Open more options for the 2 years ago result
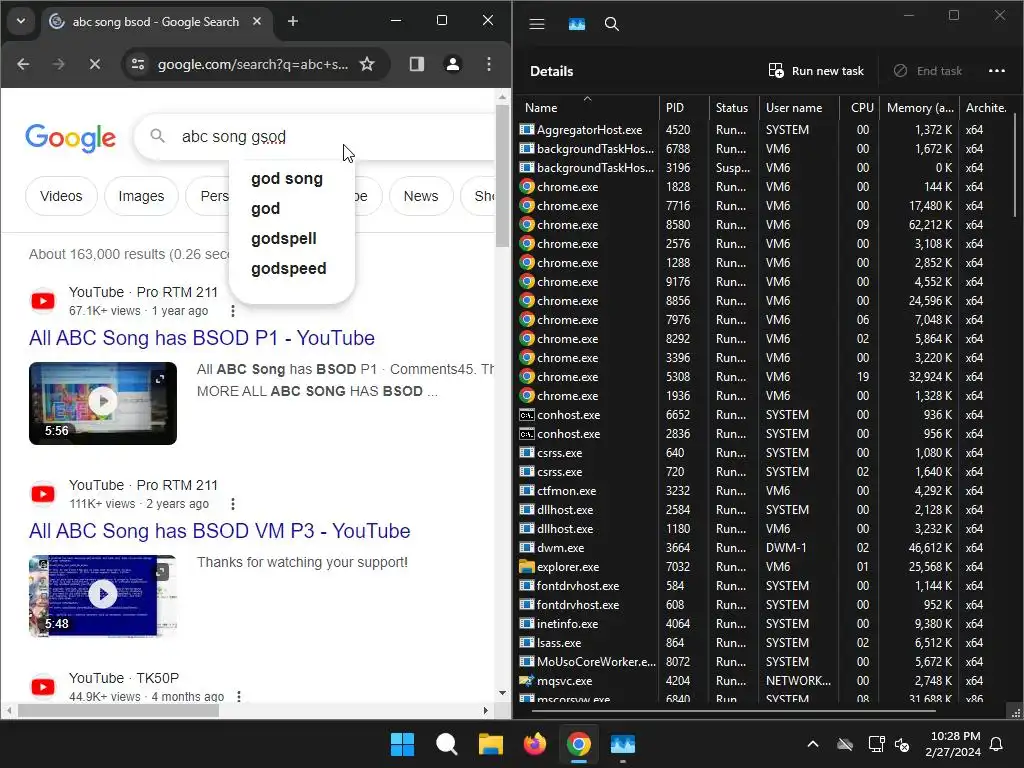This screenshot has width=1024, height=768. [232, 504]
